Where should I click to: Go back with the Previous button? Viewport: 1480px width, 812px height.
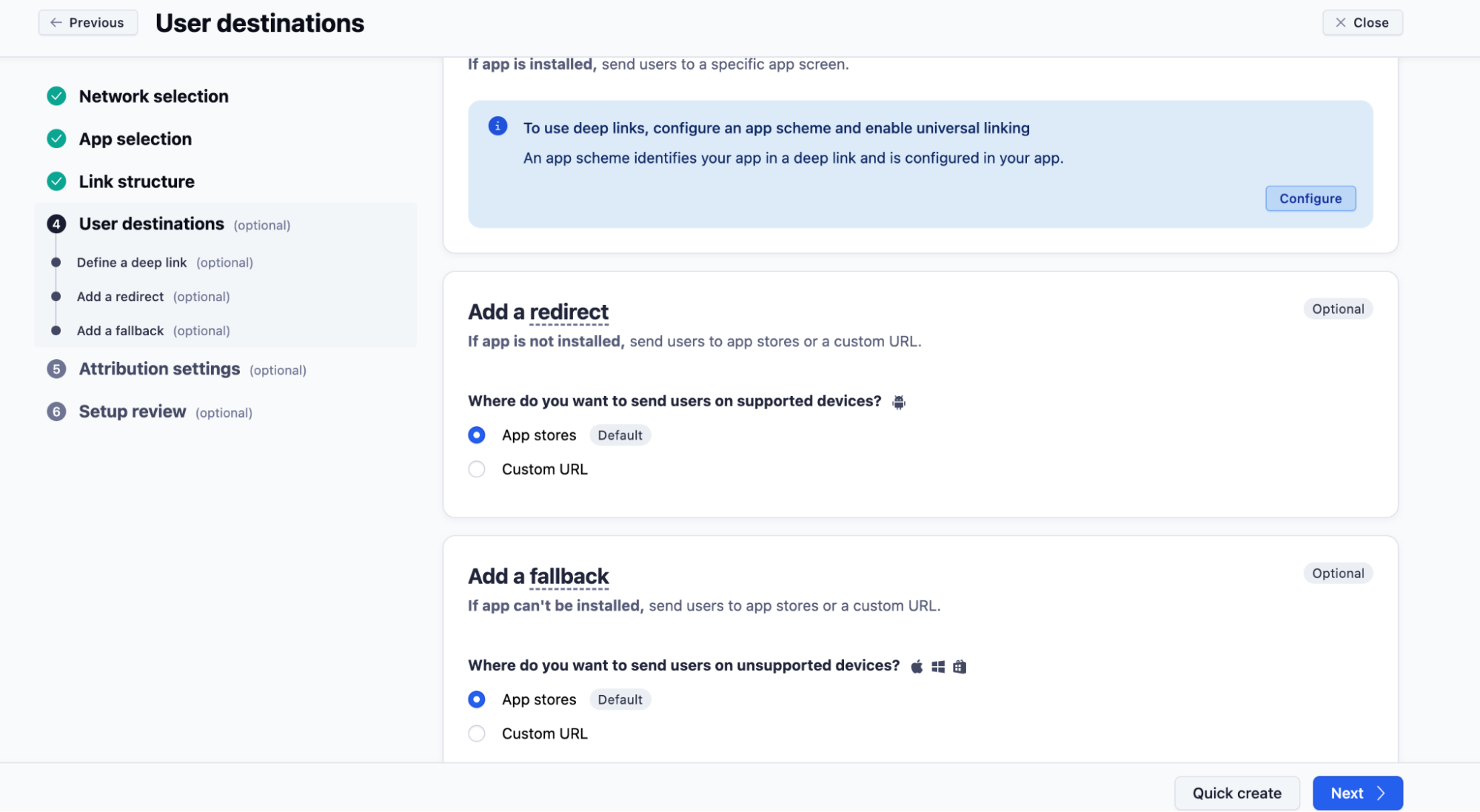[x=87, y=22]
